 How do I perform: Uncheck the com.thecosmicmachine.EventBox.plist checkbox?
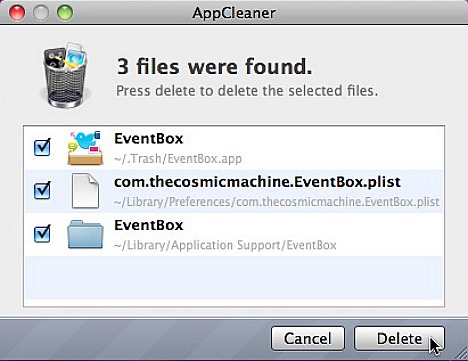tap(42, 190)
